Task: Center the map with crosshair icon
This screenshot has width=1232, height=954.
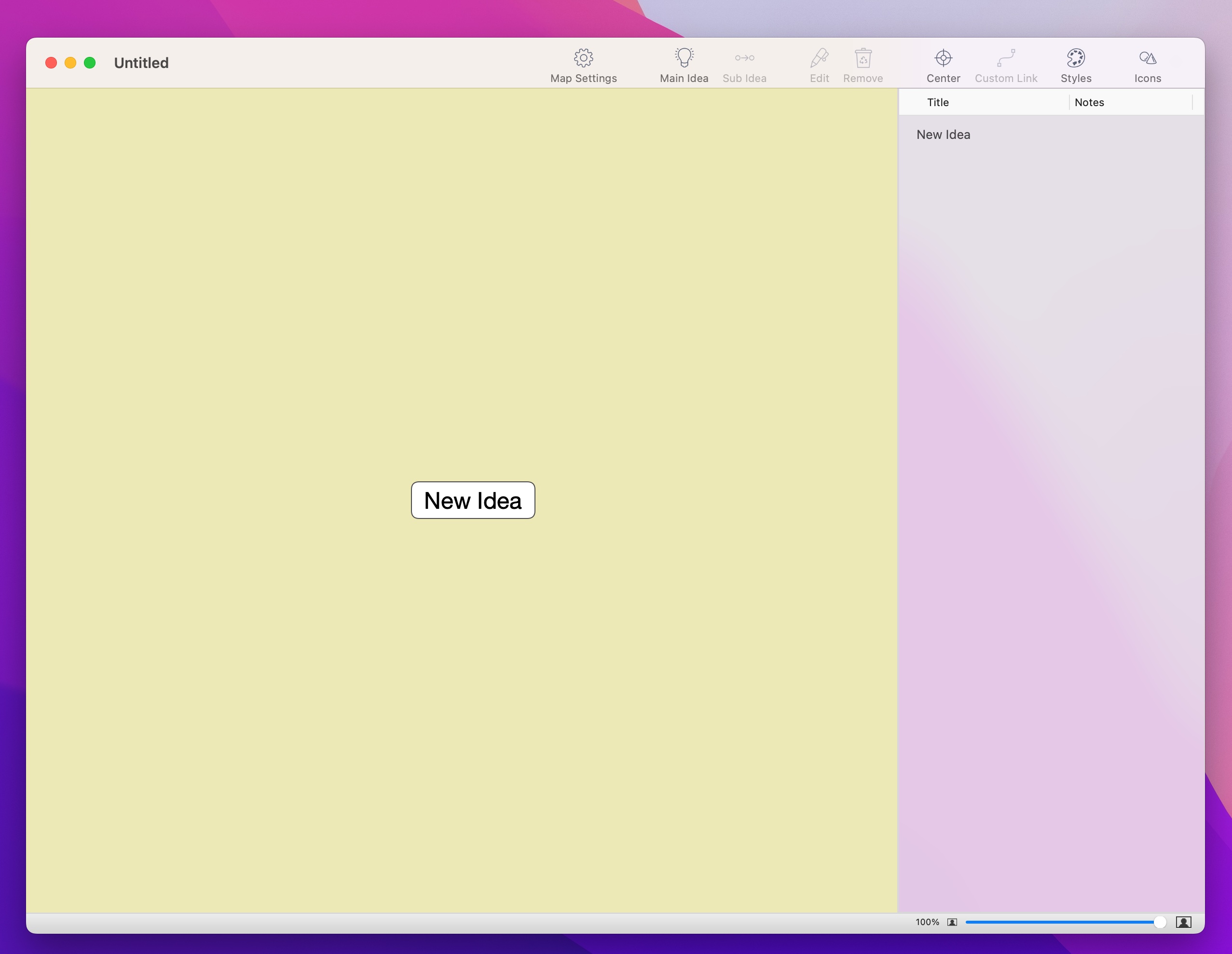Action: (943, 57)
